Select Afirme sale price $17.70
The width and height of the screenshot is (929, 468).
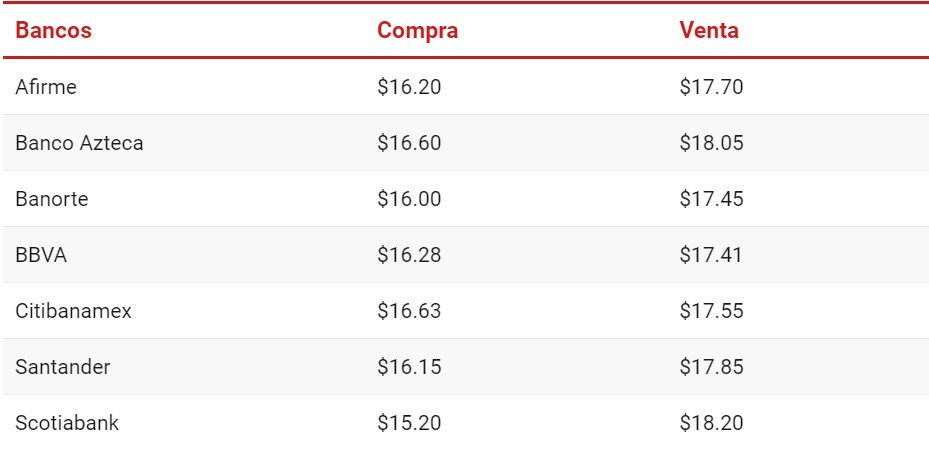coord(712,87)
